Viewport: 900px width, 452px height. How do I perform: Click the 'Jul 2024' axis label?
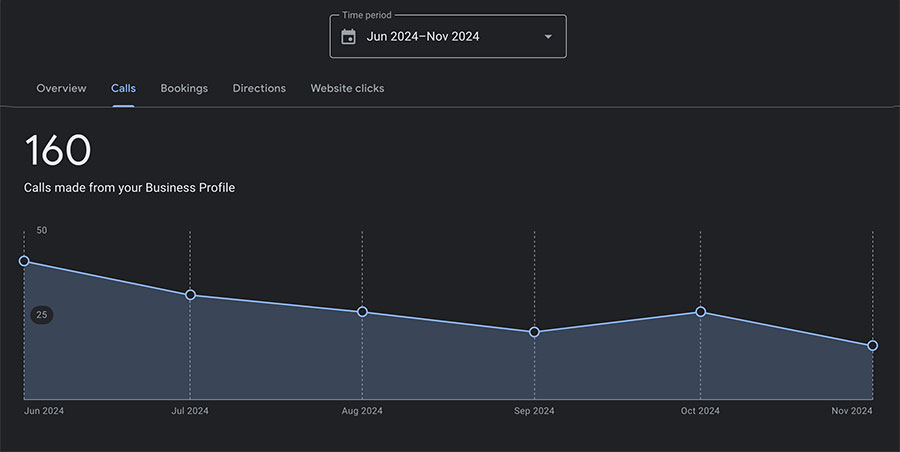(x=190, y=411)
